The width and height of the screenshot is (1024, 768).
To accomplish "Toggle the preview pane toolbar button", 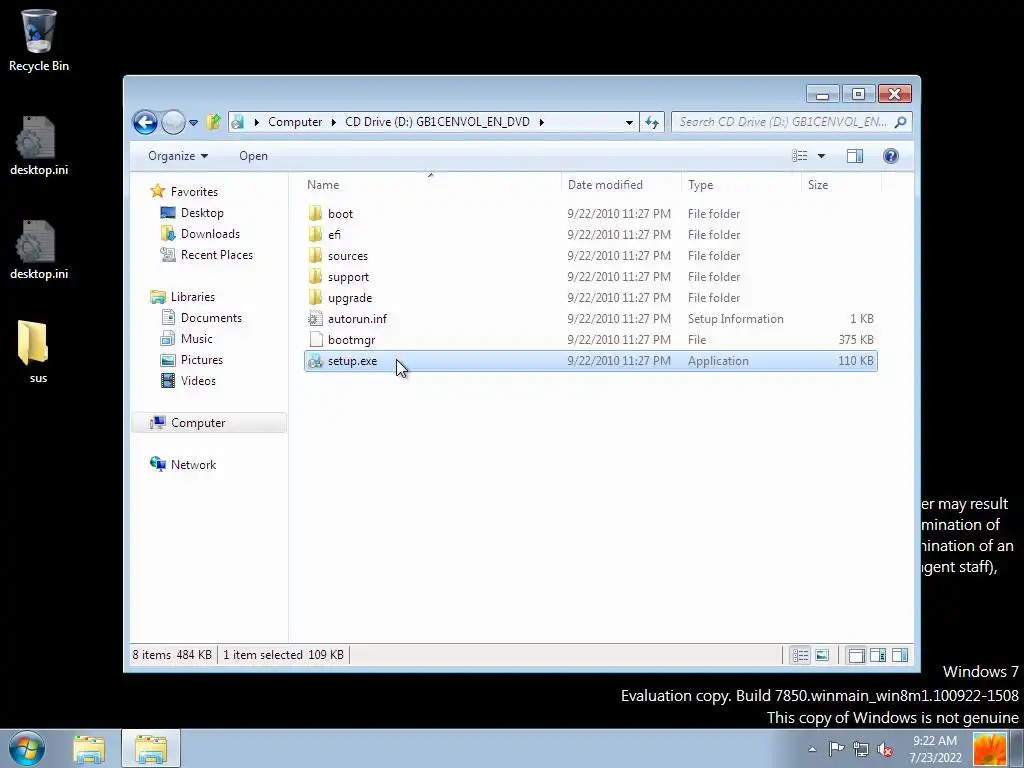I will (855, 156).
